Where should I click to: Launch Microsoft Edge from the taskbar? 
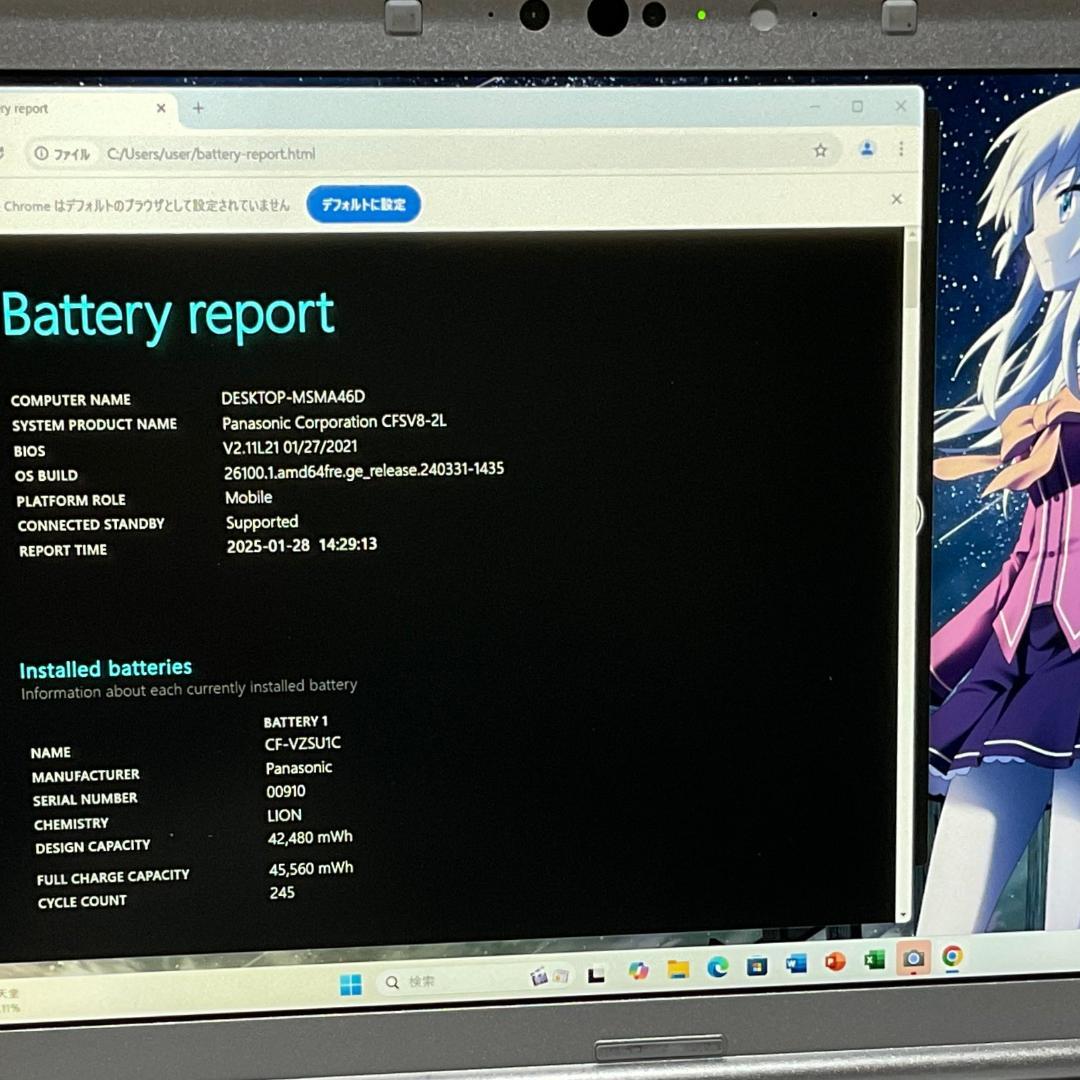coord(718,970)
